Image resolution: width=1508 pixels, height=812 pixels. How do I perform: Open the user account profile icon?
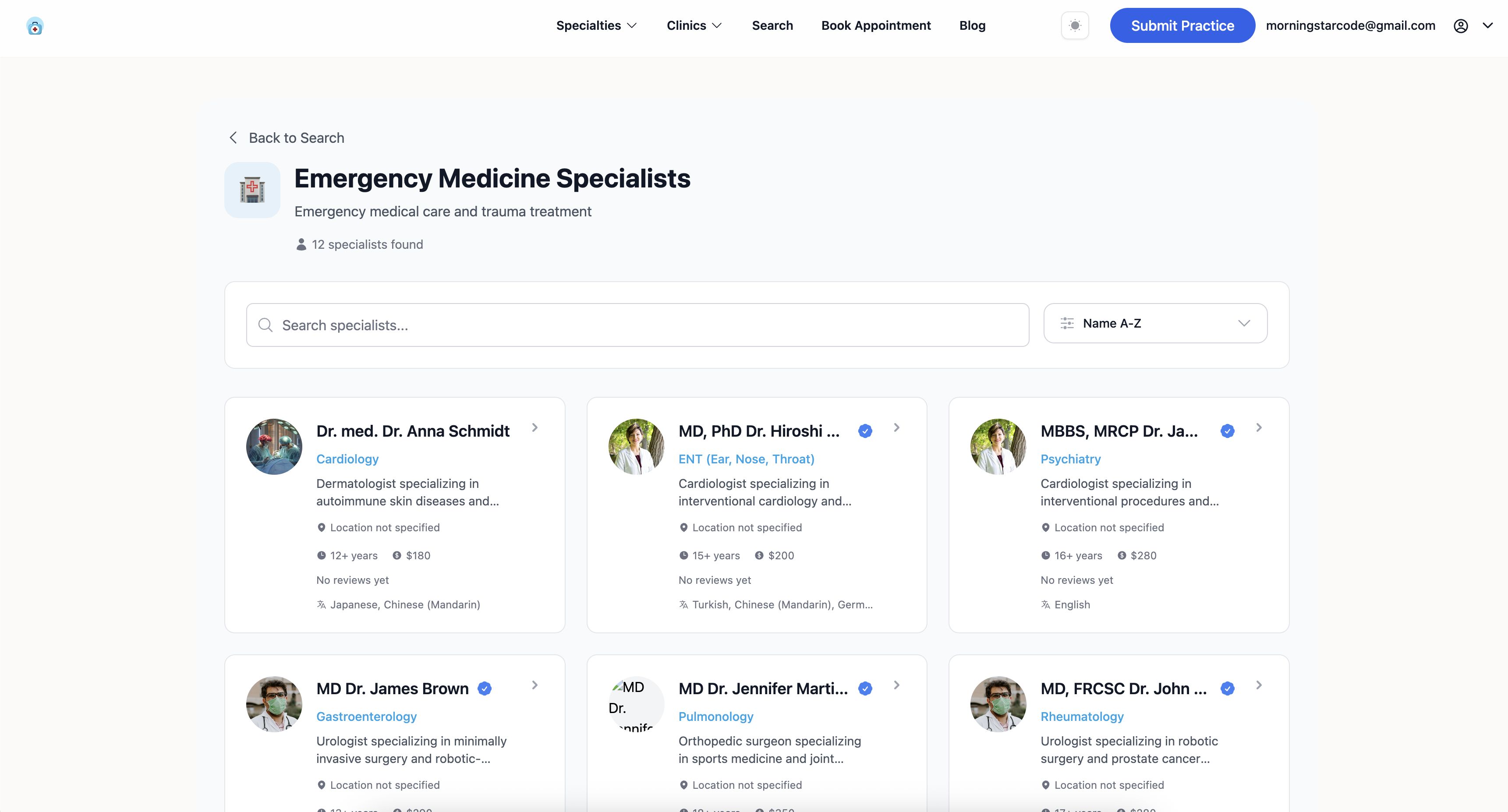tap(1461, 26)
